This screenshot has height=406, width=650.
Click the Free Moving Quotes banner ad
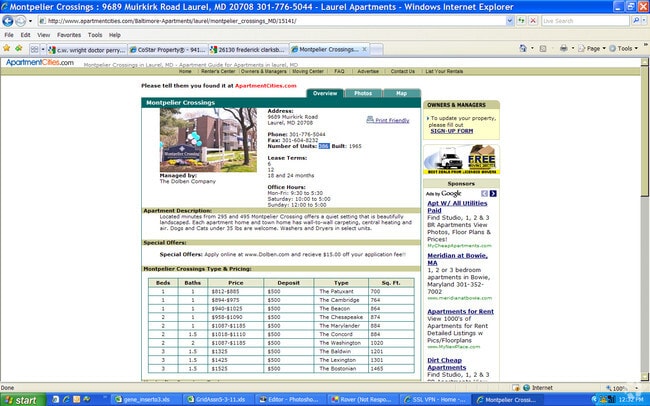[x=461, y=160]
